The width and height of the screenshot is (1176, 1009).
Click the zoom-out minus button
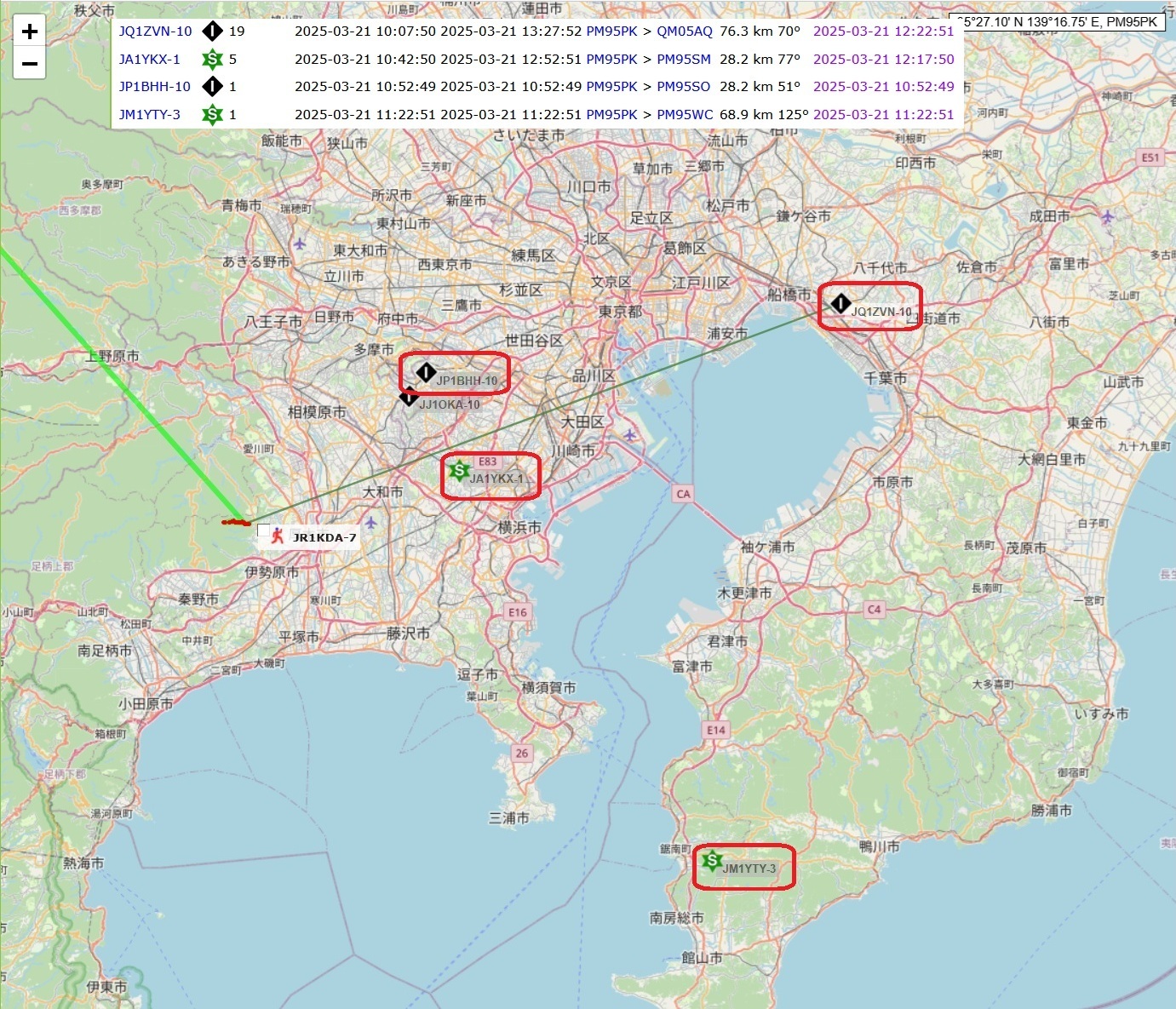click(30, 63)
